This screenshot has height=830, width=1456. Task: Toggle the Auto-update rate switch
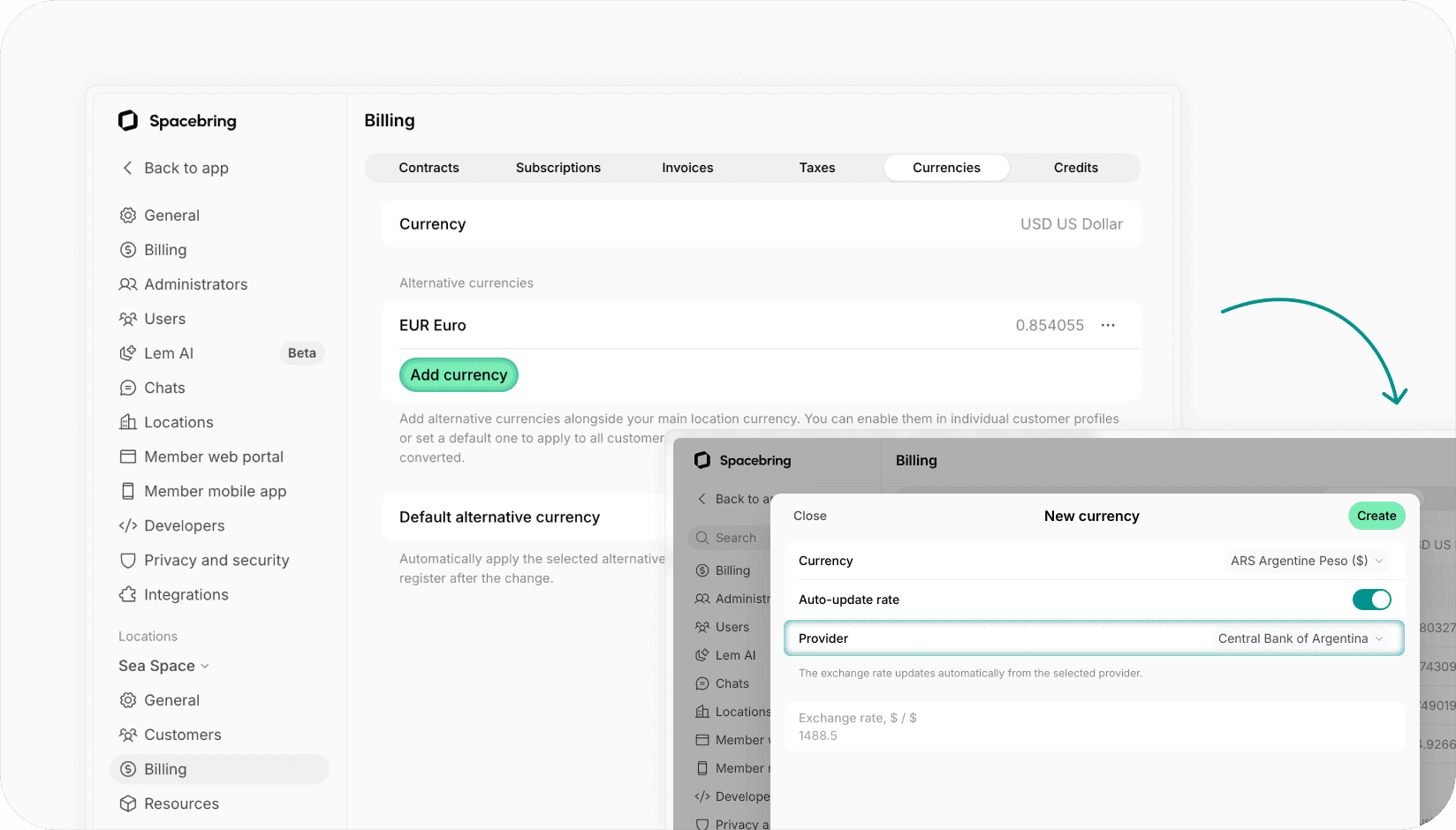1371,600
